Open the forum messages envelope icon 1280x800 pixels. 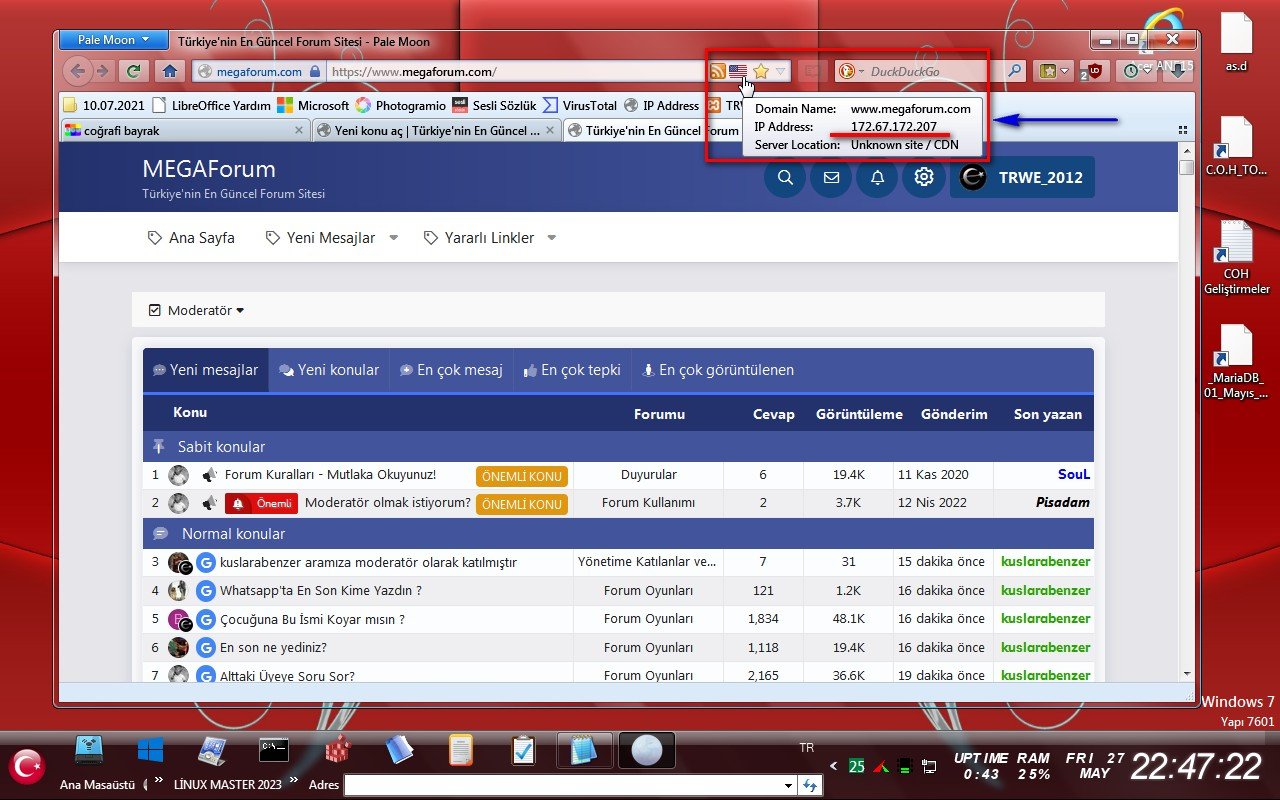point(831,177)
